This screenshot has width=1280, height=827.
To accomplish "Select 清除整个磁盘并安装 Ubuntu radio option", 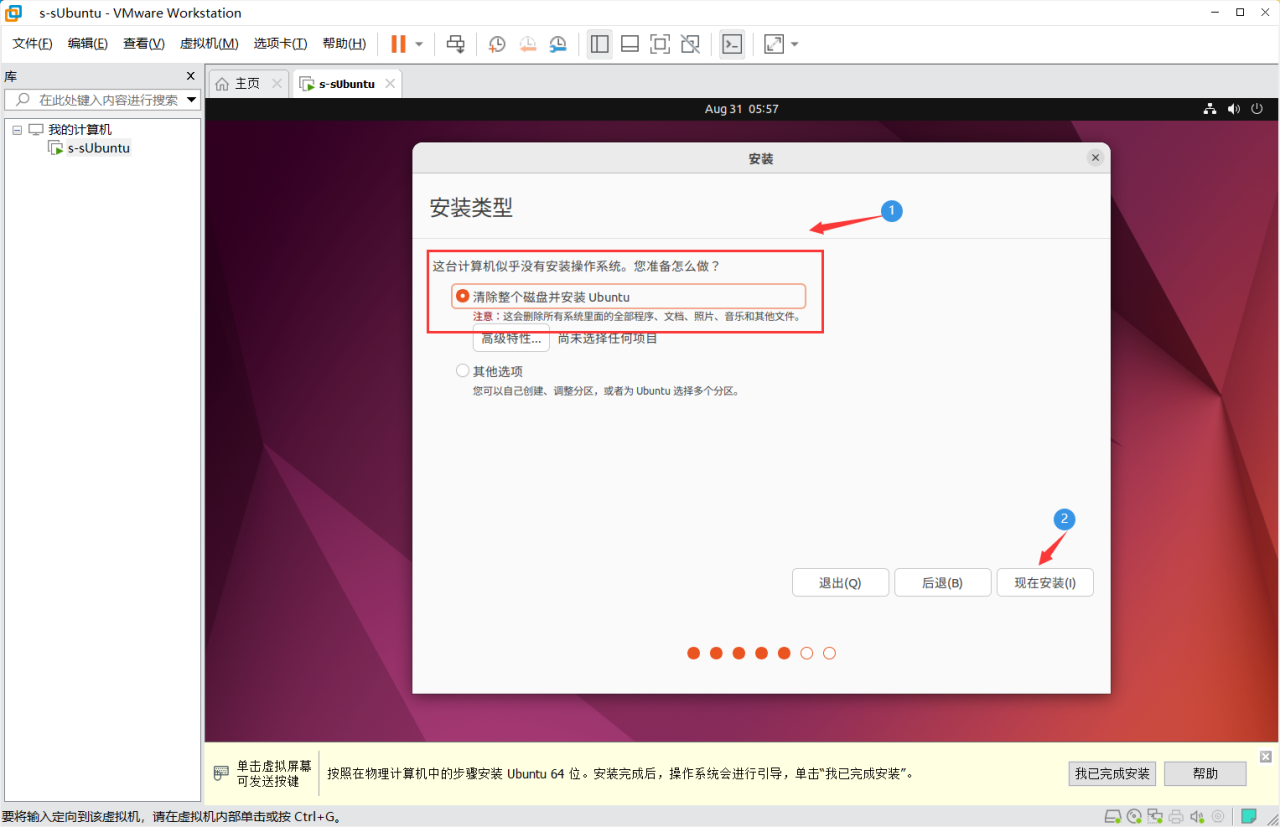I will (x=462, y=296).
